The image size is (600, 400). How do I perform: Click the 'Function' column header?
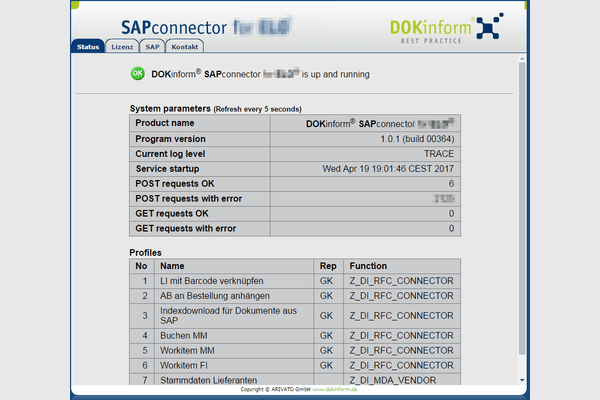pos(367,267)
